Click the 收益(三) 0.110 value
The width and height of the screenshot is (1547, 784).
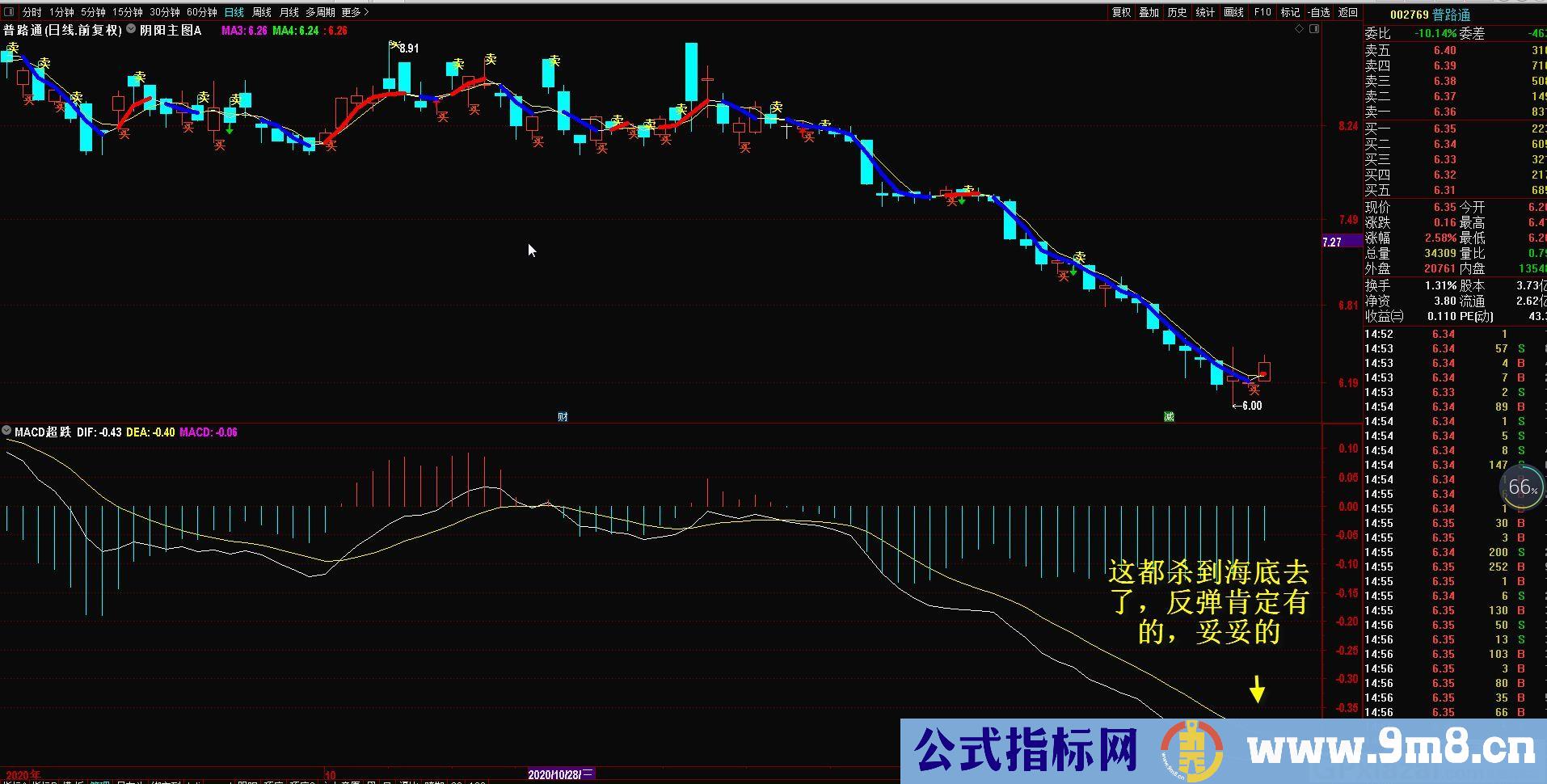pos(1442,316)
